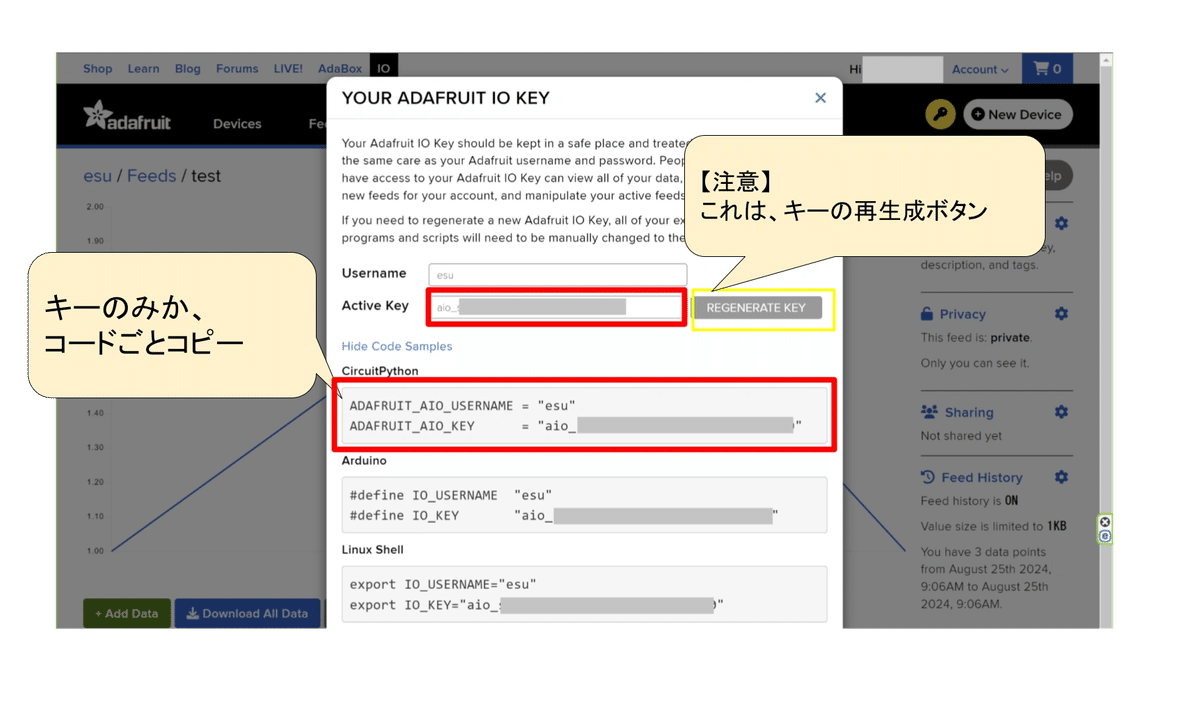Image resolution: width=1200 pixels, height=706 pixels.
Task: Click the shopping cart icon
Action: [1047, 68]
